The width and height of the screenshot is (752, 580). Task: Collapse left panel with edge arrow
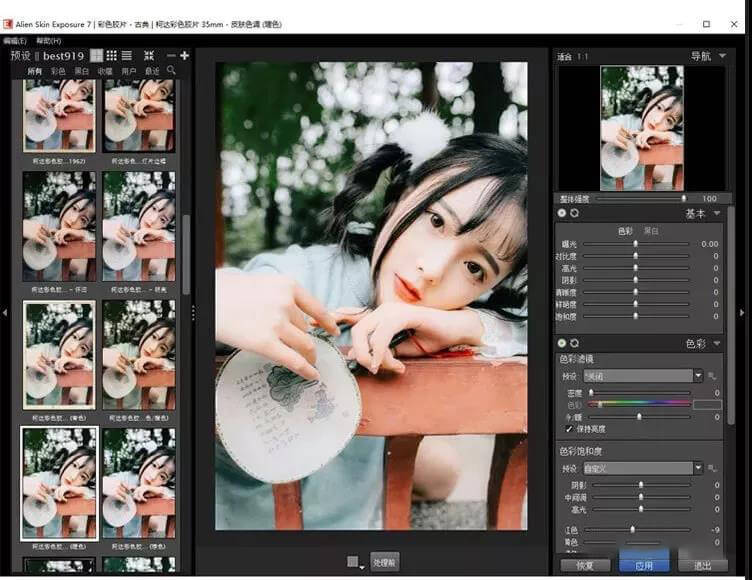click(x=4, y=313)
